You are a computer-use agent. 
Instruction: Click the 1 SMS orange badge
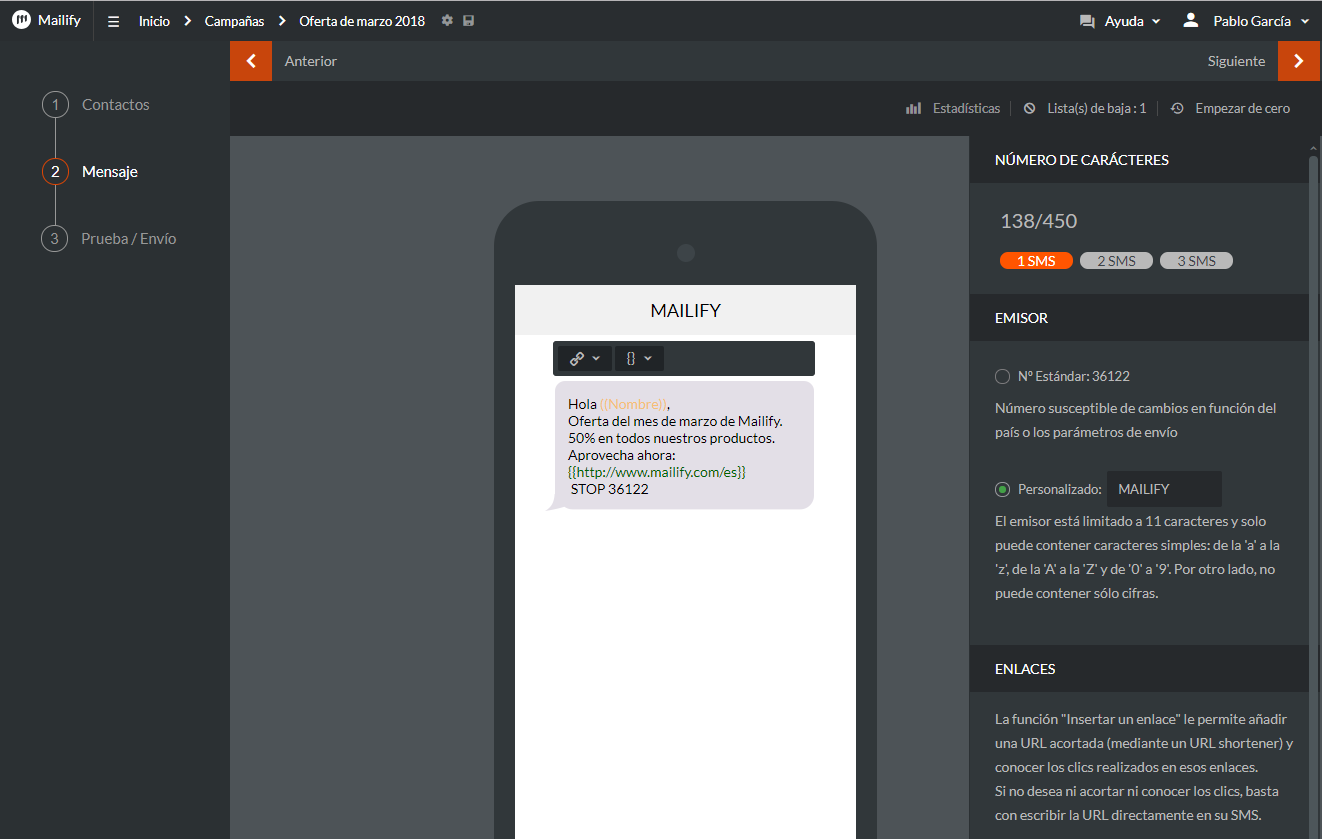click(1036, 261)
